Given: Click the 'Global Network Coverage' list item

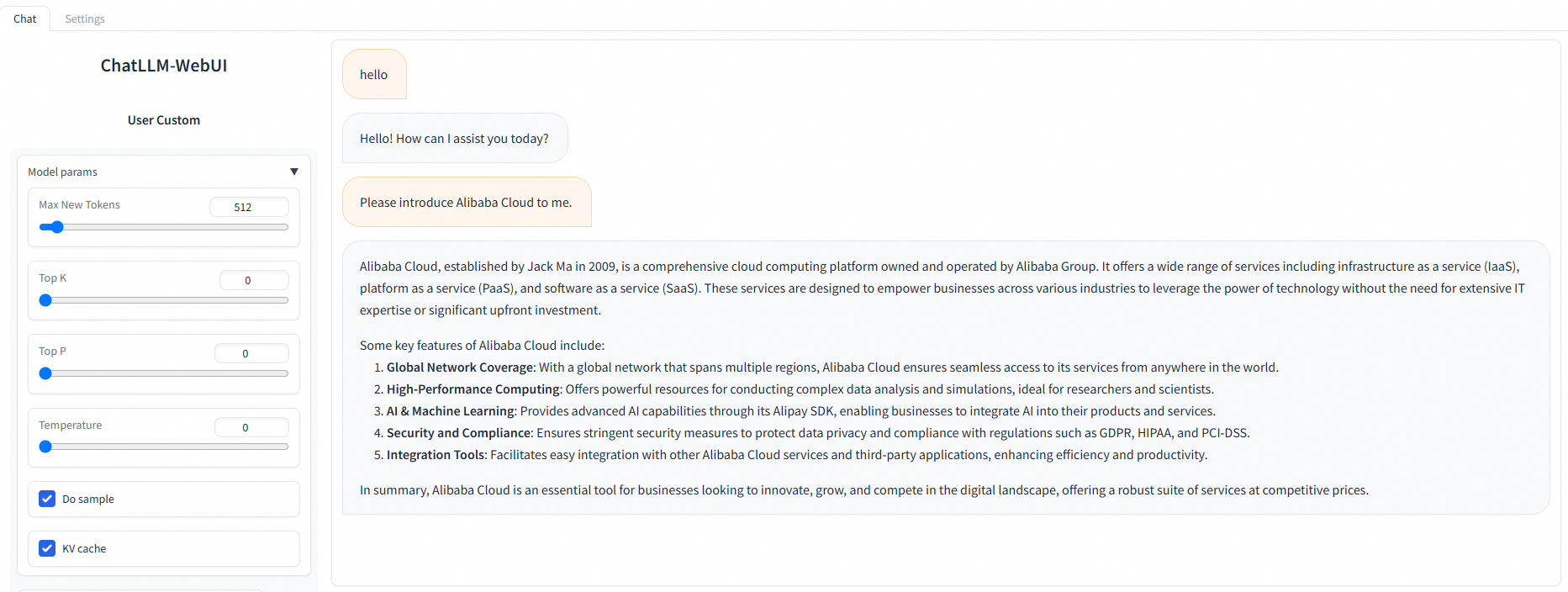Looking at the screenshot, I should point(832,367).
